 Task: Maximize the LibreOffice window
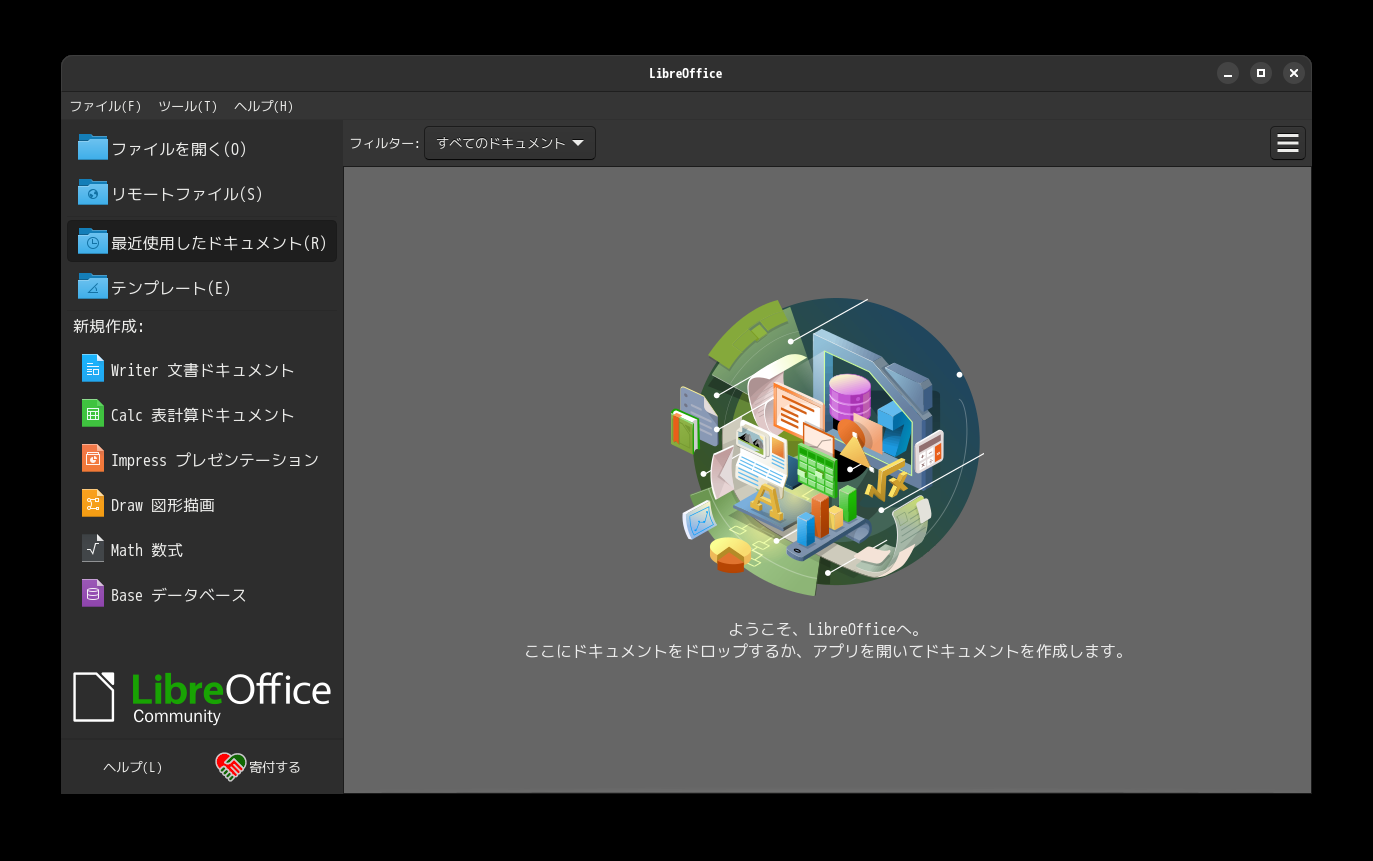tap(1261, 73)
